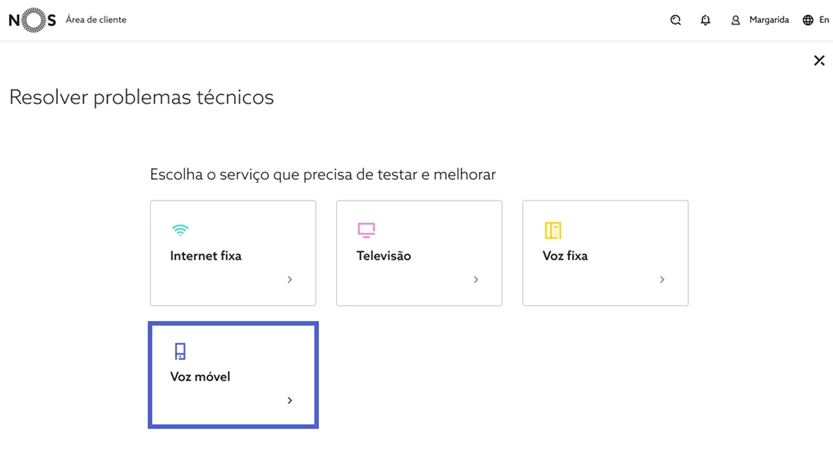This screenshot has width=833, height=453.
Task: Open the search icon in header
Action: point(676,20)
